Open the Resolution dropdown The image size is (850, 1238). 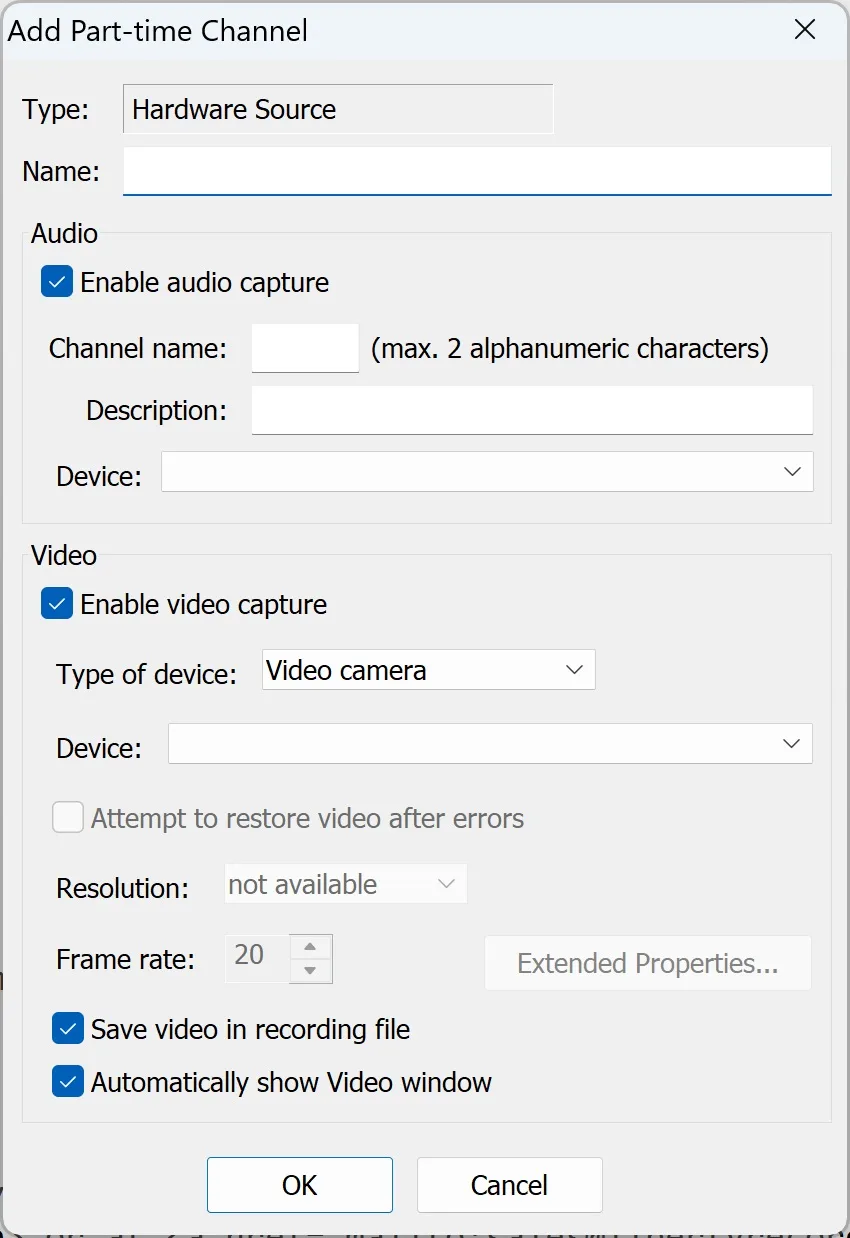[346, 884]
